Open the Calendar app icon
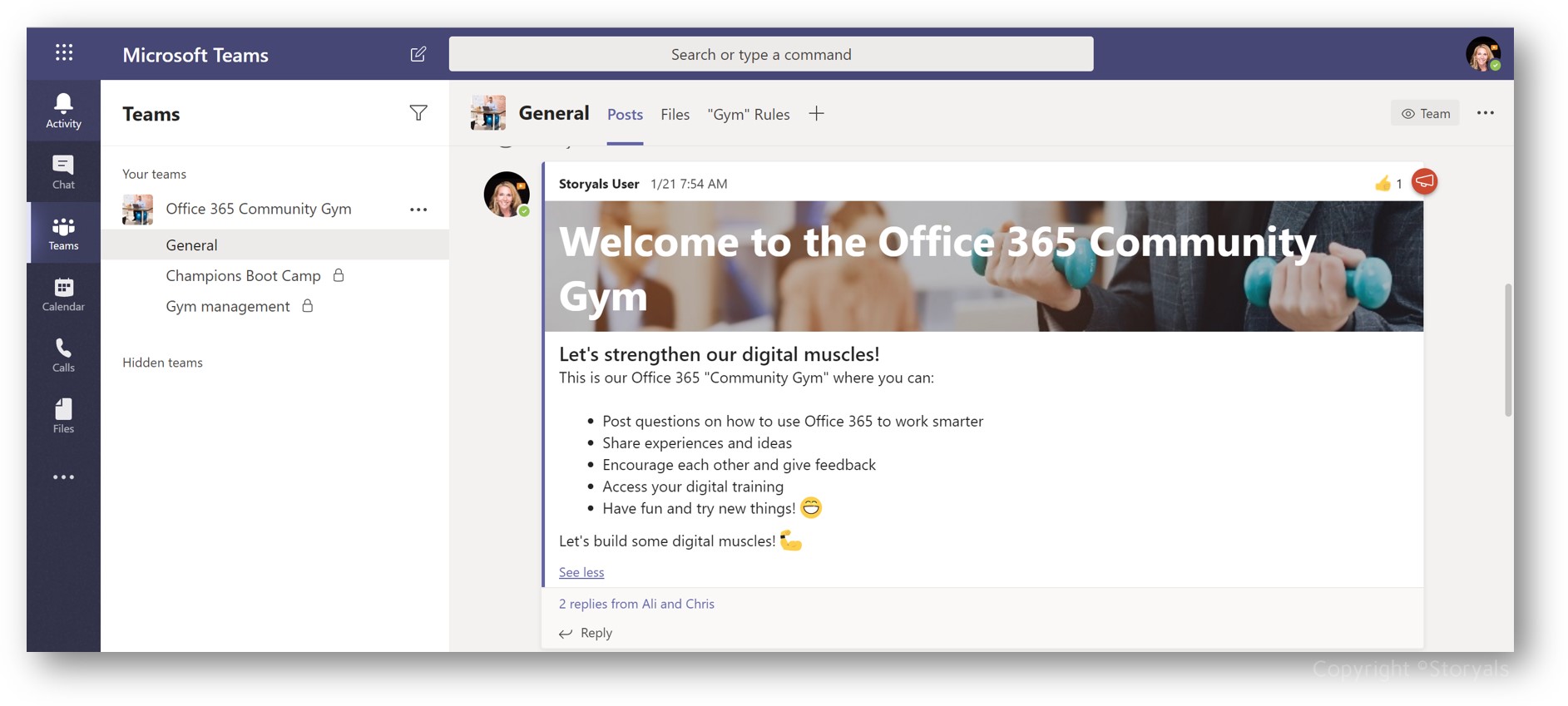1568x706 pixels. point(63,294)
